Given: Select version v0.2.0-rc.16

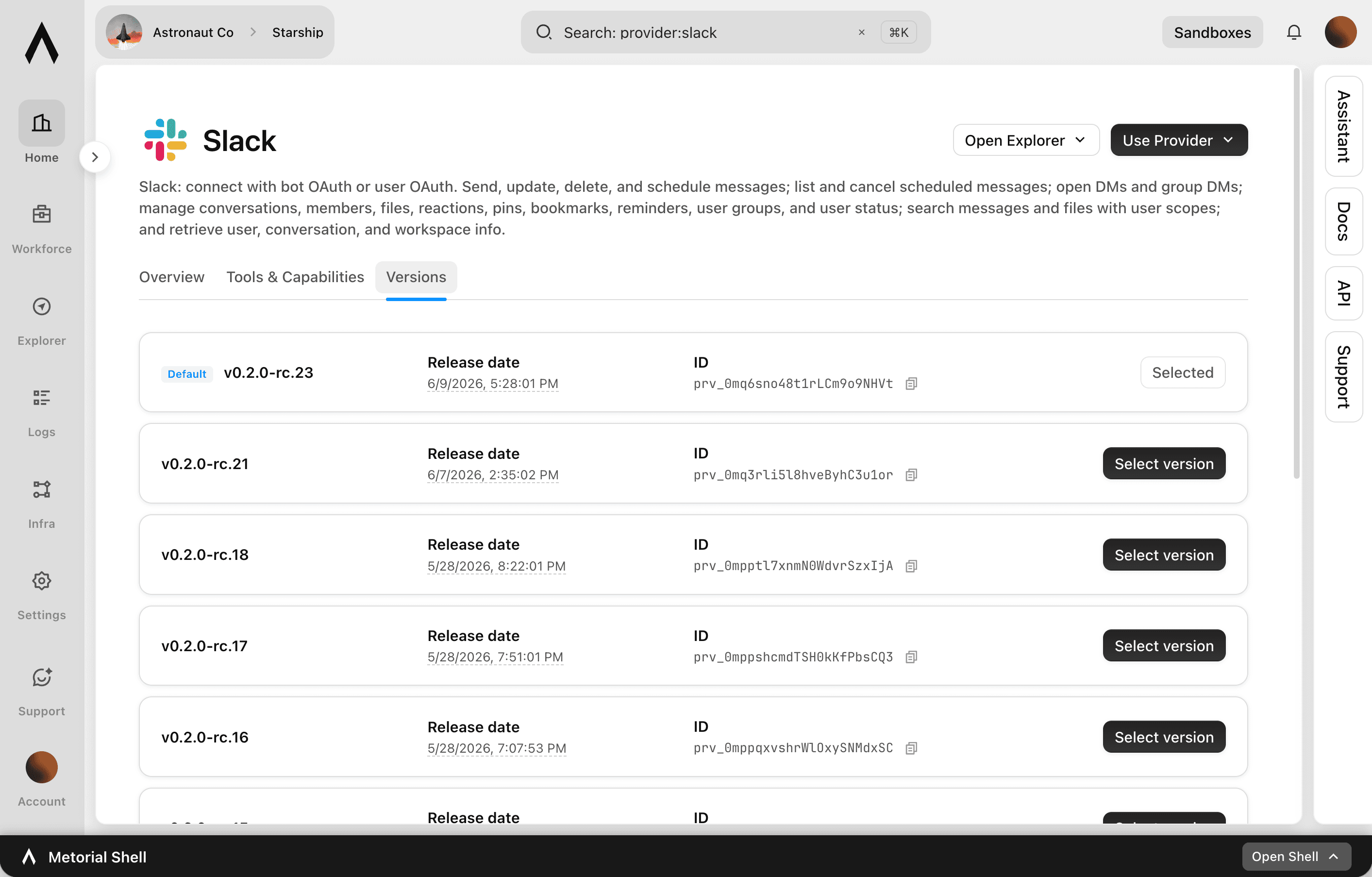Looking at the screenshot, I should [x=1163, y=737].
